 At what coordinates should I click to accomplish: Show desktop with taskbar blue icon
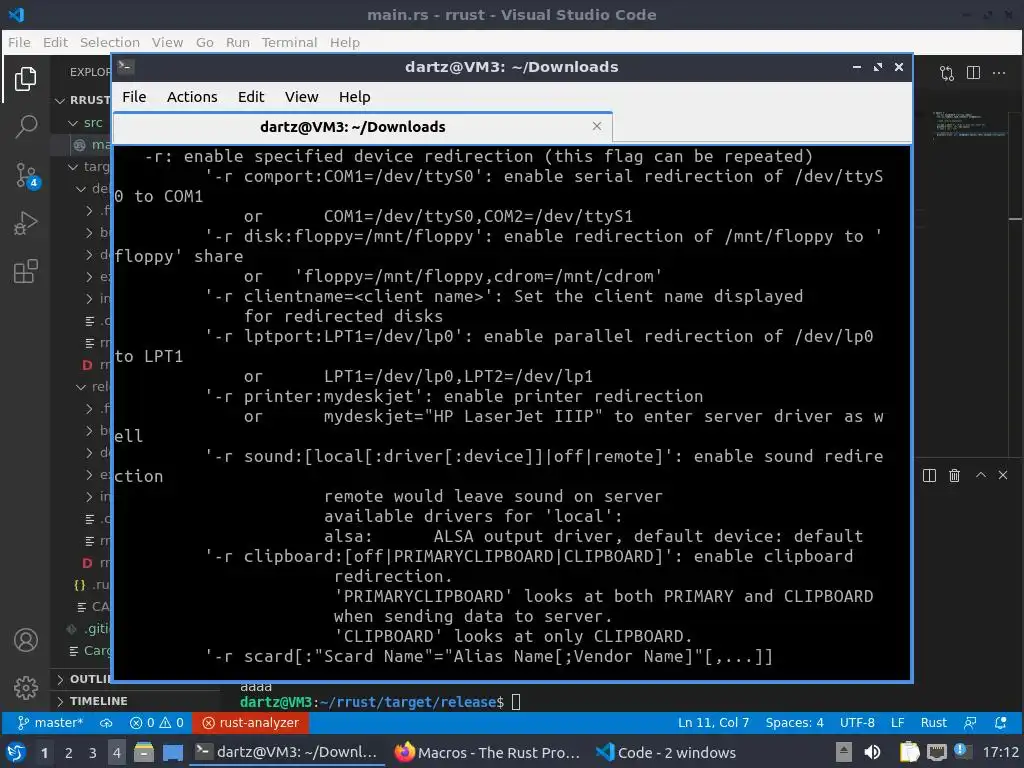(173, 752)
